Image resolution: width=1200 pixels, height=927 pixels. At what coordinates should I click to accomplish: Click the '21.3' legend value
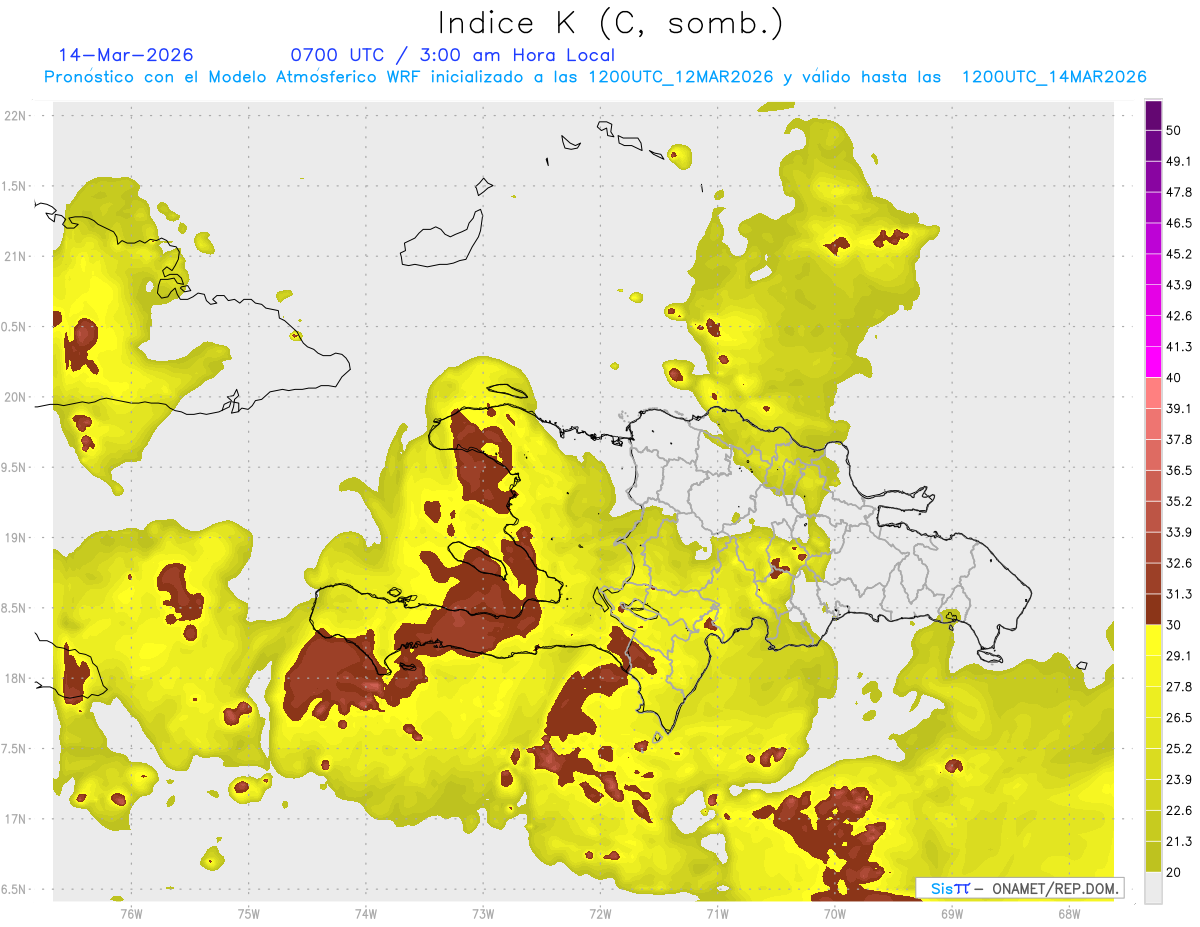1179,841
